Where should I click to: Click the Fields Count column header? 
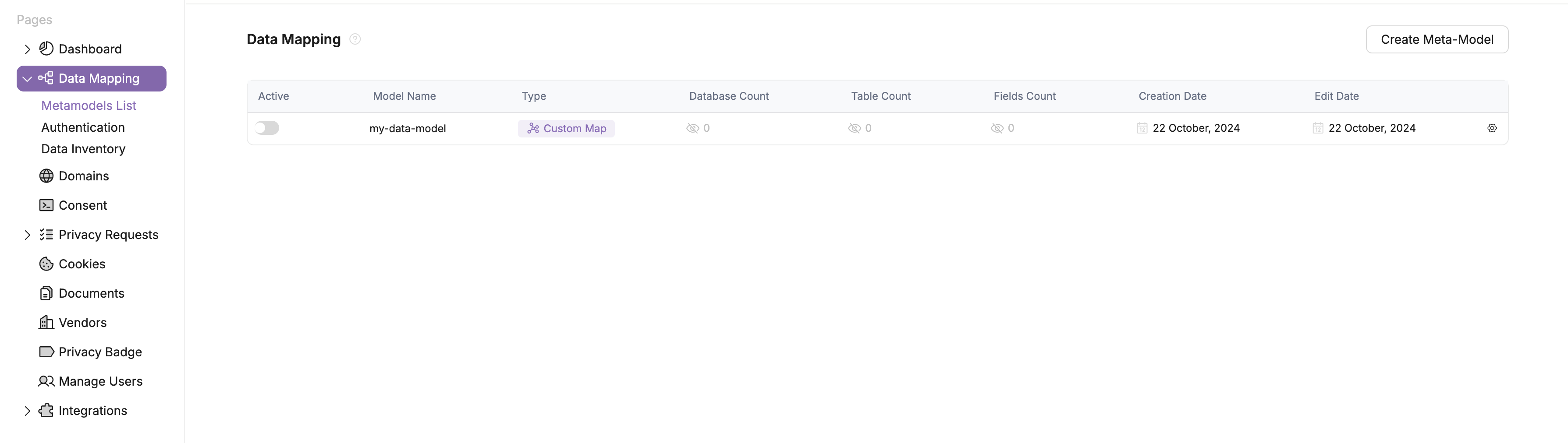coord(1025,96)
